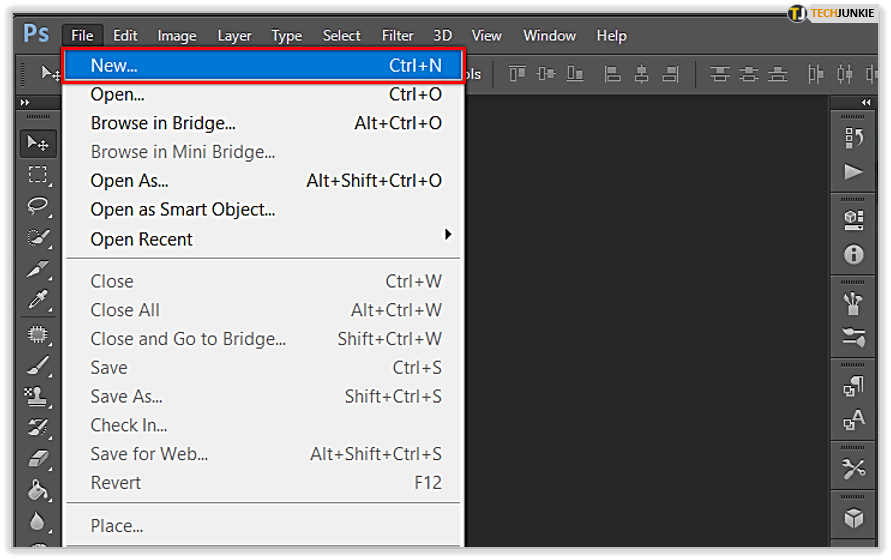Select the Quick Selection tool
This screenshot has width=891, height=560.
[38, 237]
